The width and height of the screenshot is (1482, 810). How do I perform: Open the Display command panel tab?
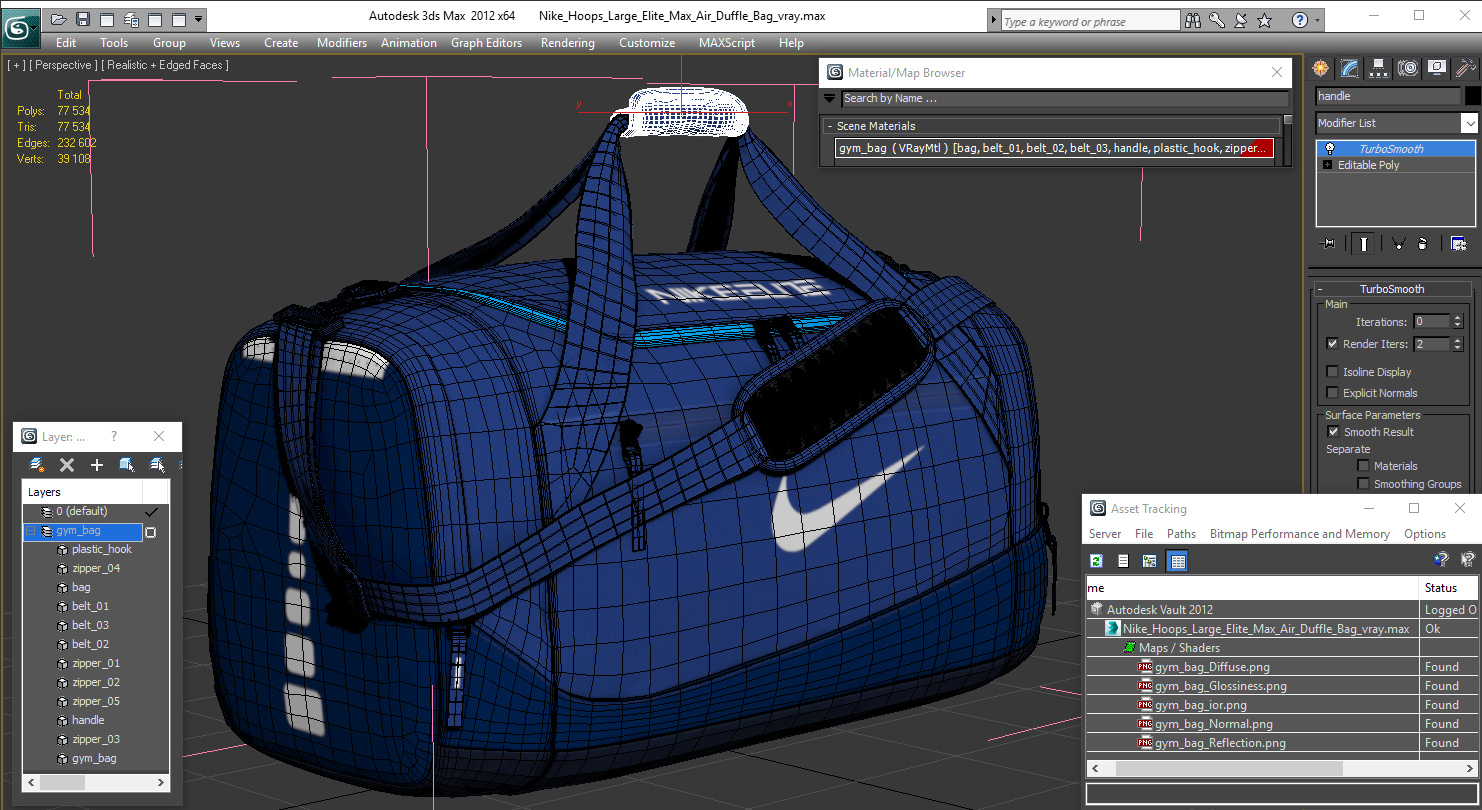1437,68
